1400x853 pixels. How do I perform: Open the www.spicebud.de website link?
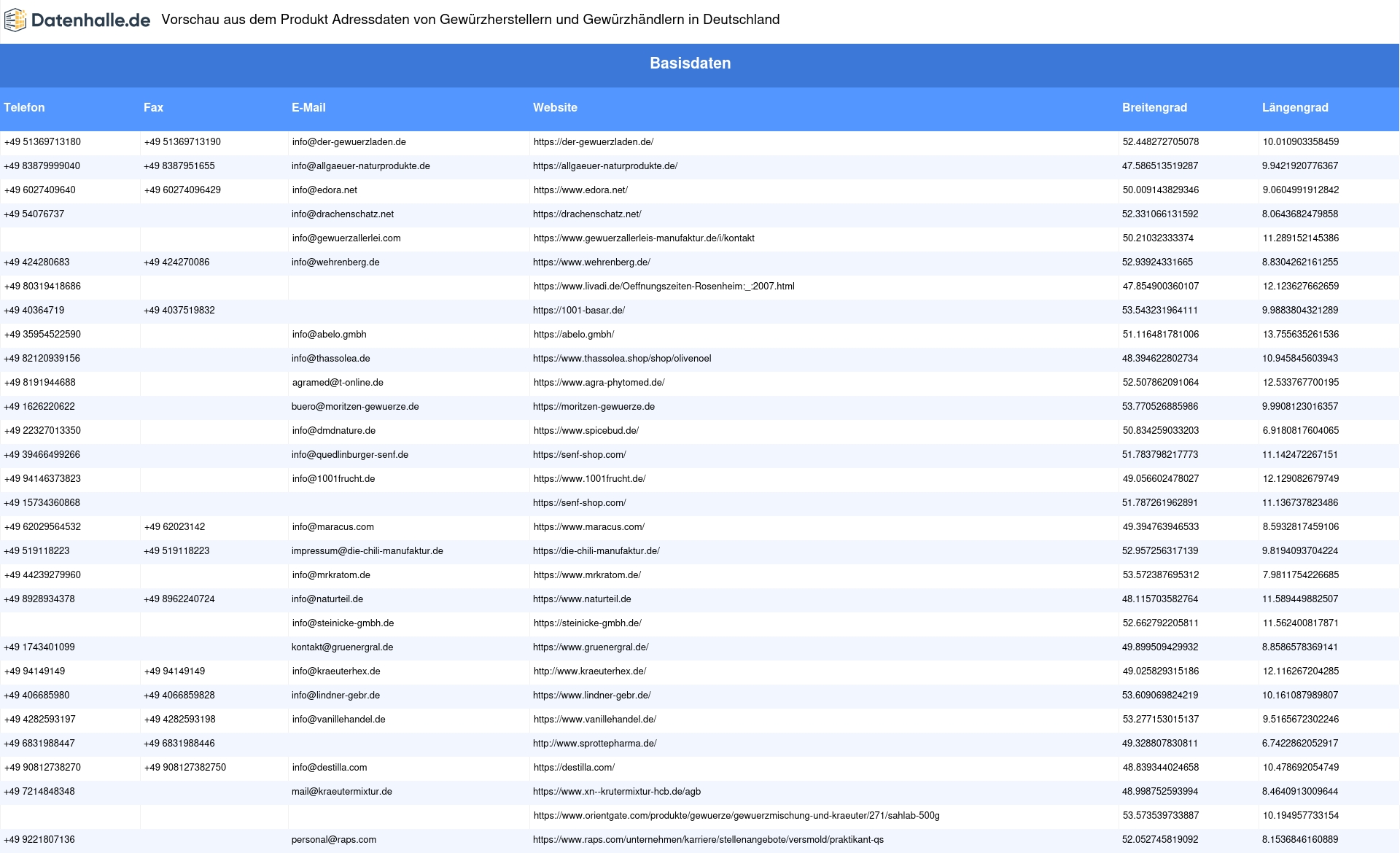click(x=586, y=431)
